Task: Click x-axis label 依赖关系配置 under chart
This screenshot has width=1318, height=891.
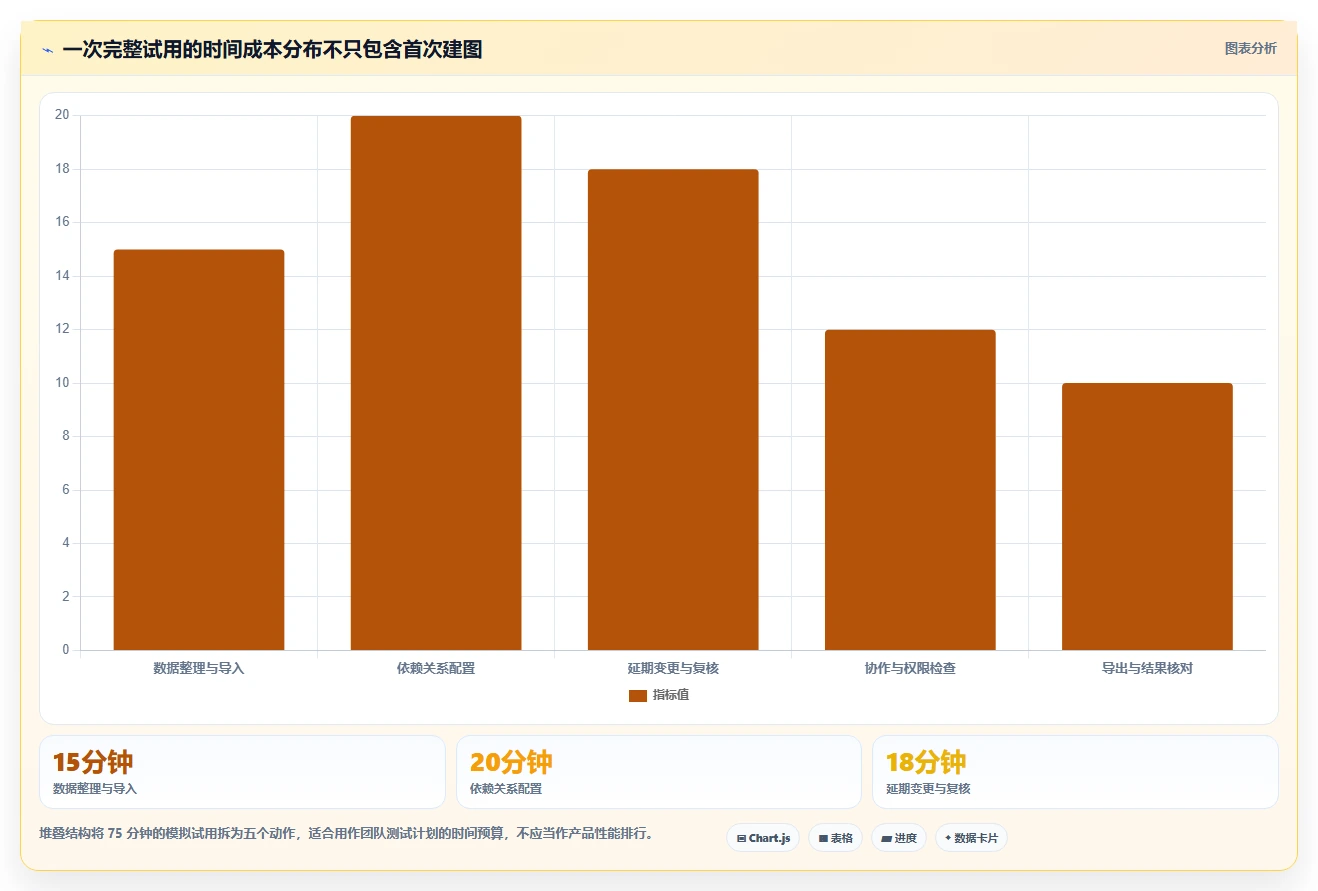Action: (436, 668)
